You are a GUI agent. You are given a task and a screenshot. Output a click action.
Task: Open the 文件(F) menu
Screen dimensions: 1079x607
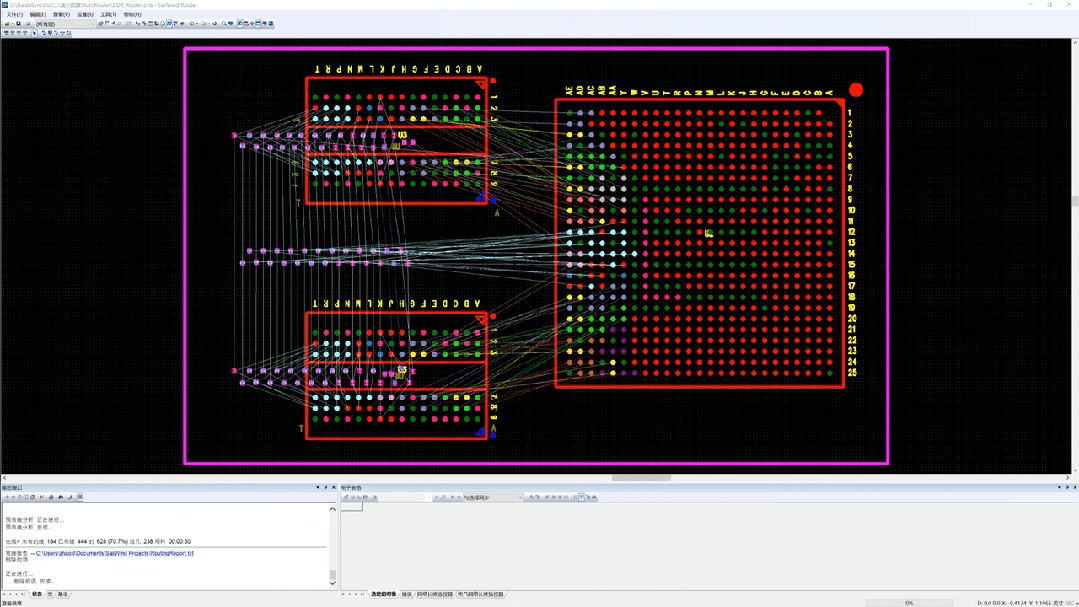pos(14,15)
